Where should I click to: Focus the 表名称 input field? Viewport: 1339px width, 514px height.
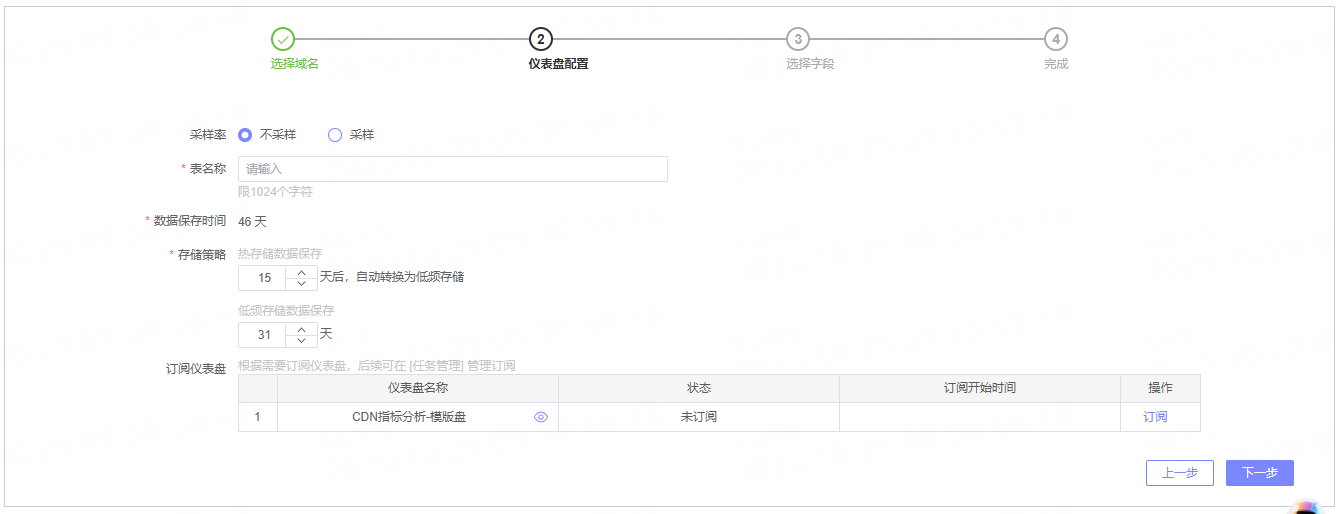452,169
